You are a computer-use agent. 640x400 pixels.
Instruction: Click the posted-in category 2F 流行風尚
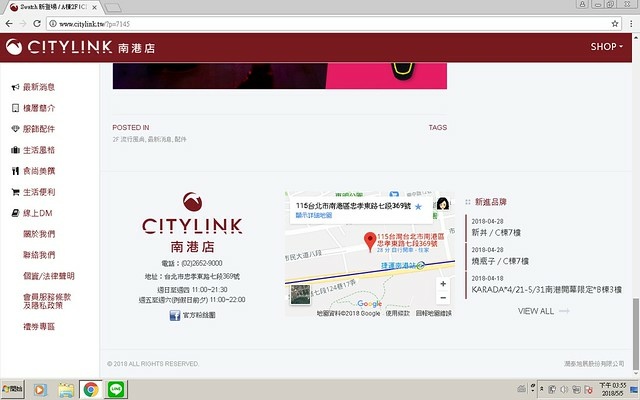(129, 139)
